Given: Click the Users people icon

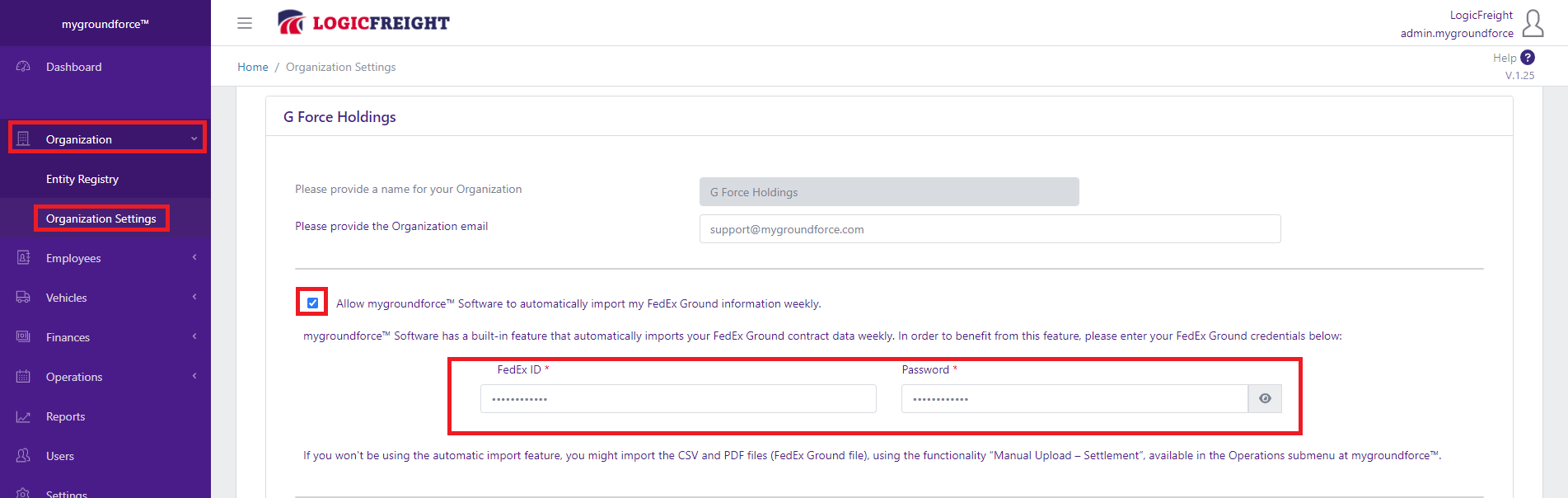Looking at the screenshot, I should [23, 455].
